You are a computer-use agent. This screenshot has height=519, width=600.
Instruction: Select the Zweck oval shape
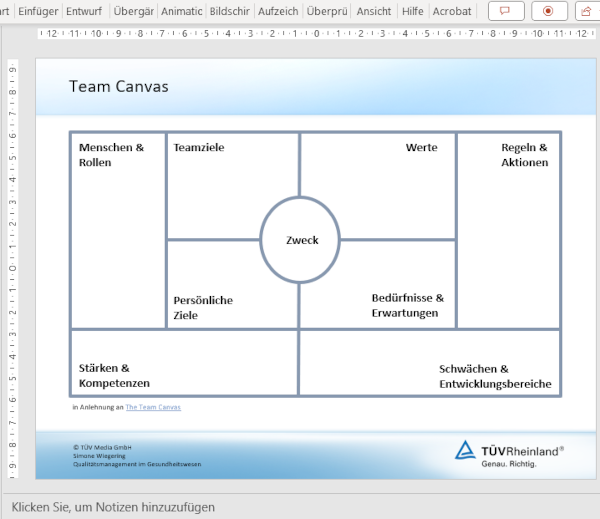pos(301,240)
